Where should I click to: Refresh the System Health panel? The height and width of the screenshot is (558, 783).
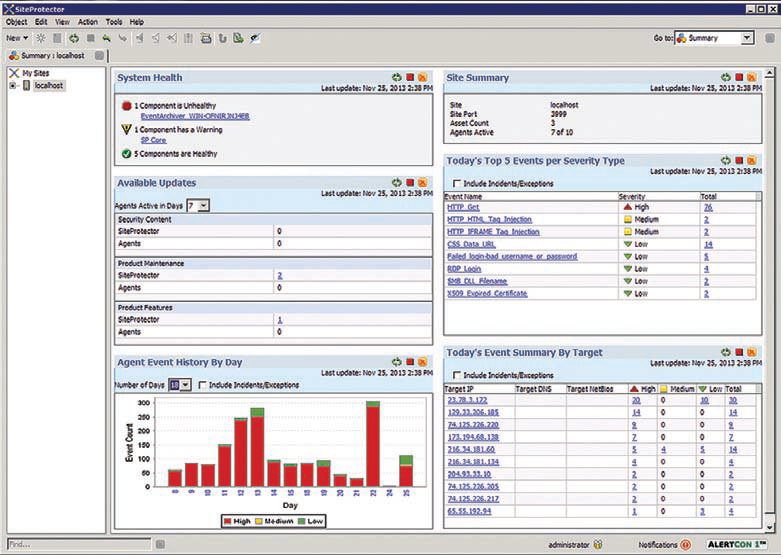point(396,77)
